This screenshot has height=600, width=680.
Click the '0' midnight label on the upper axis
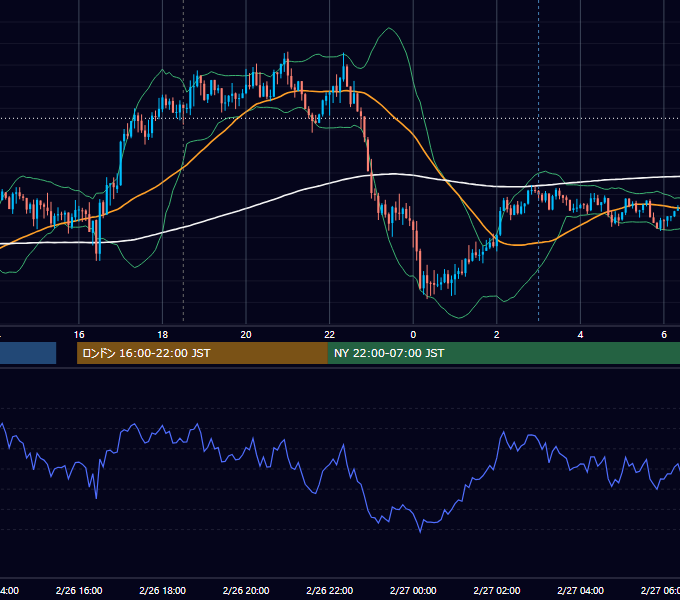point(413,335)
